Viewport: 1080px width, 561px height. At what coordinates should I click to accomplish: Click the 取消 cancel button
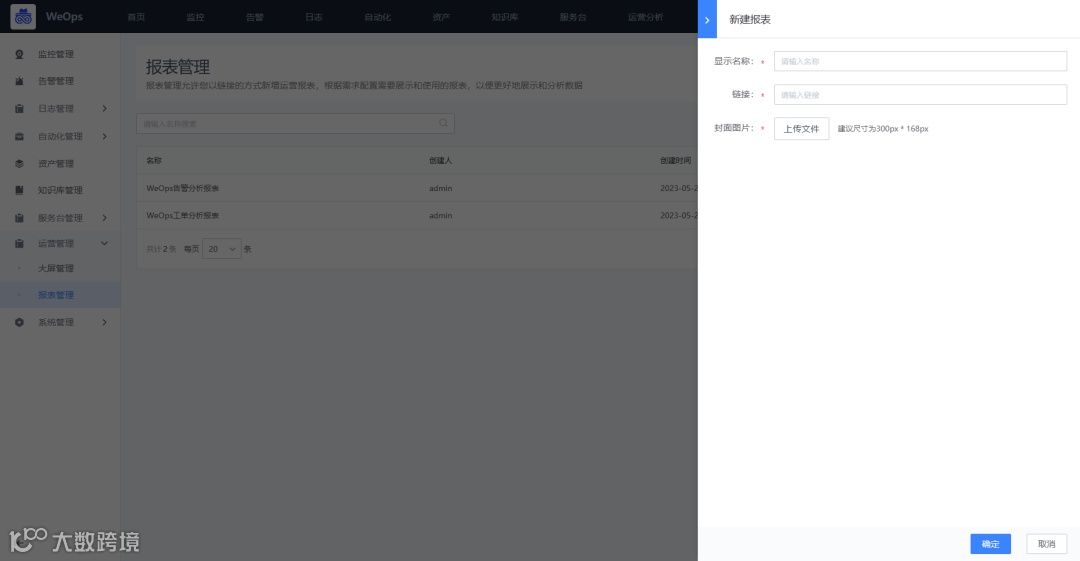pyautogui.click(x=1046, y=544)
